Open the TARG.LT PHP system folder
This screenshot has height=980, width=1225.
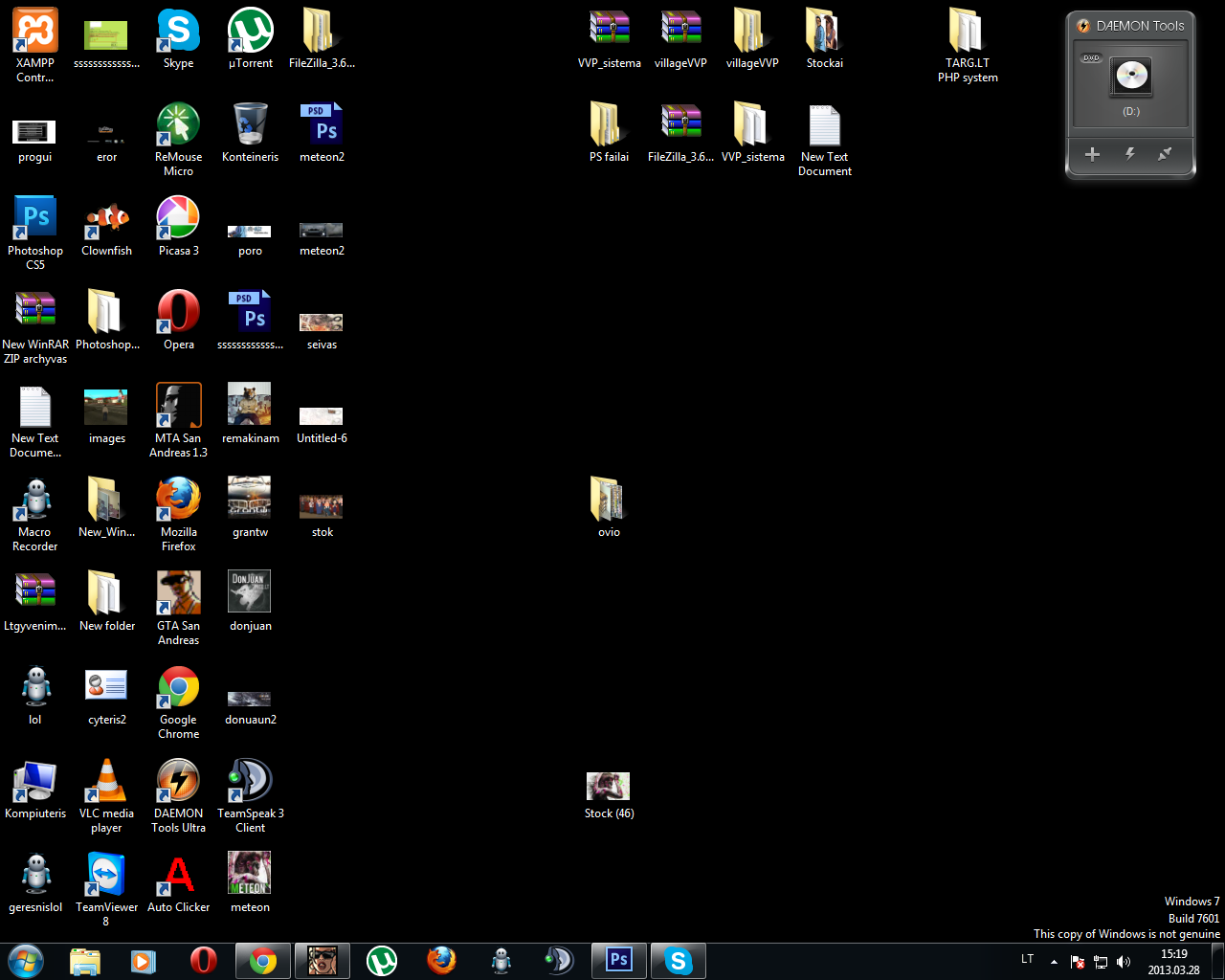point(968,44)
